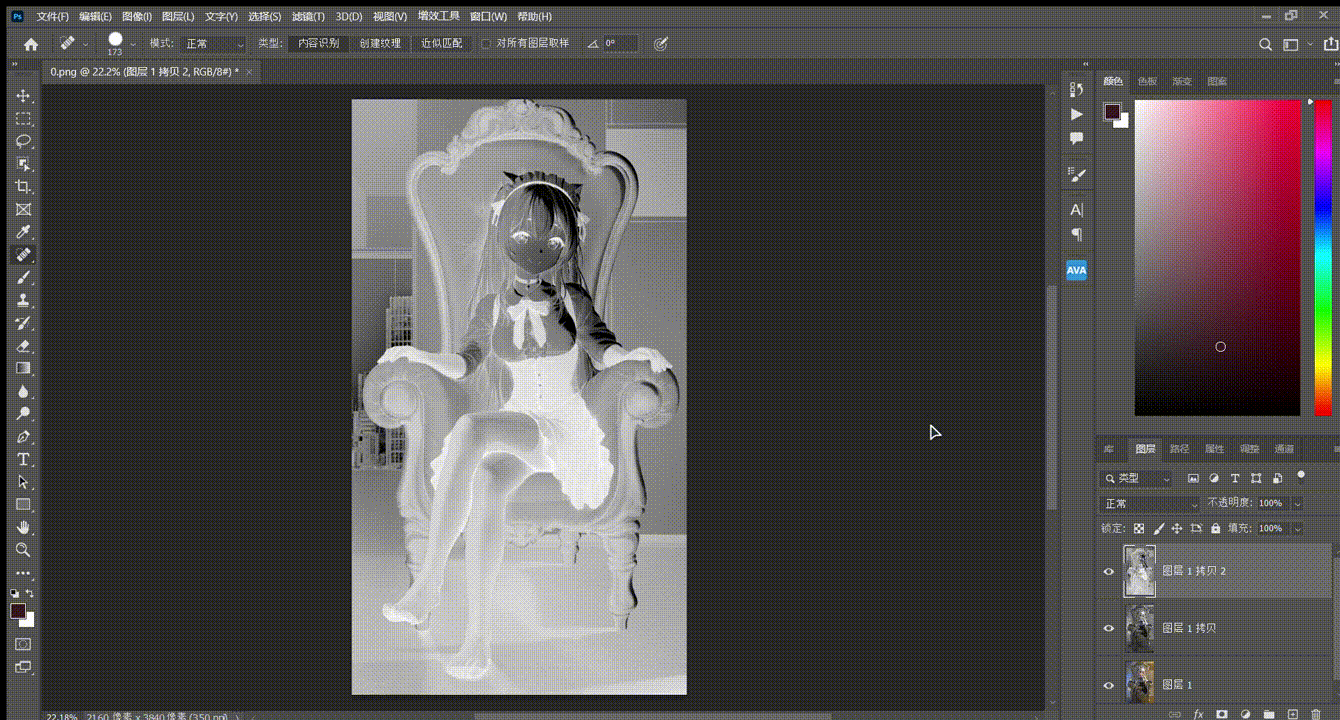Click the angle input field
1340x720 pixels.
tap(620, 44)
